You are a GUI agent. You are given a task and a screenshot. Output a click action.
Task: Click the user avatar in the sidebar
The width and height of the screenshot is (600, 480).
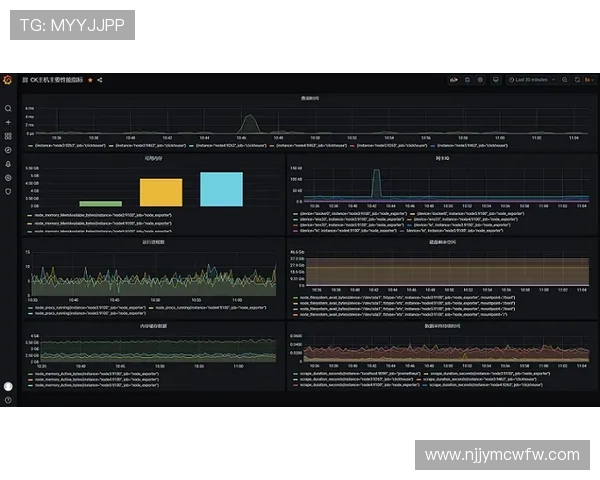pos(8,386)
